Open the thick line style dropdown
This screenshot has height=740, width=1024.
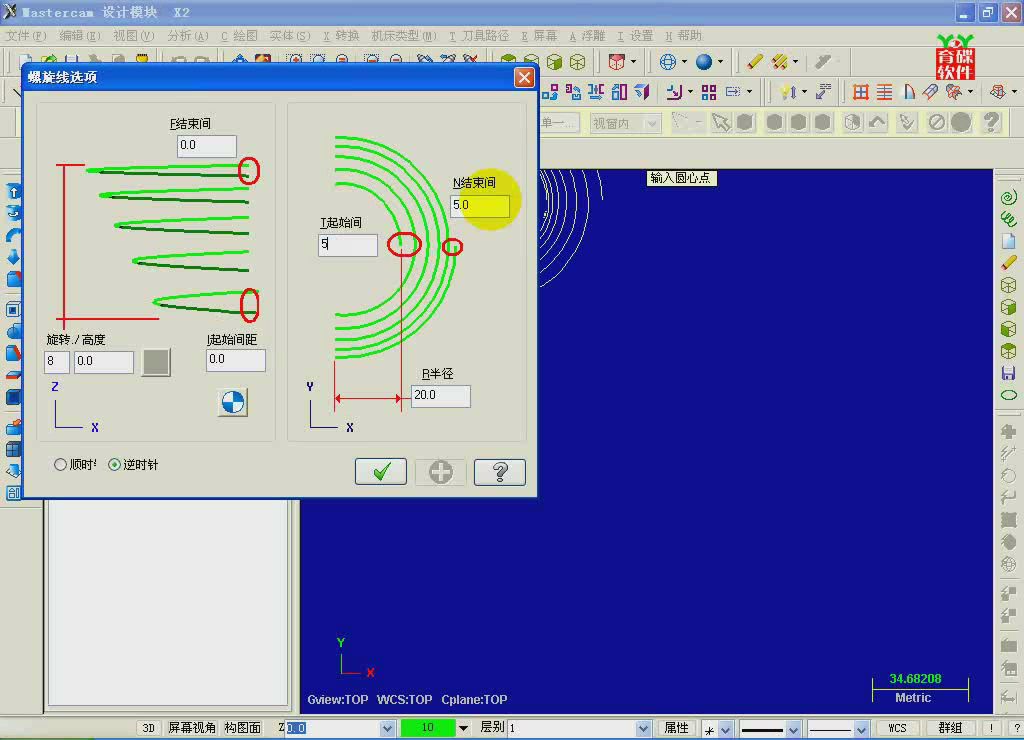(793, 728)
